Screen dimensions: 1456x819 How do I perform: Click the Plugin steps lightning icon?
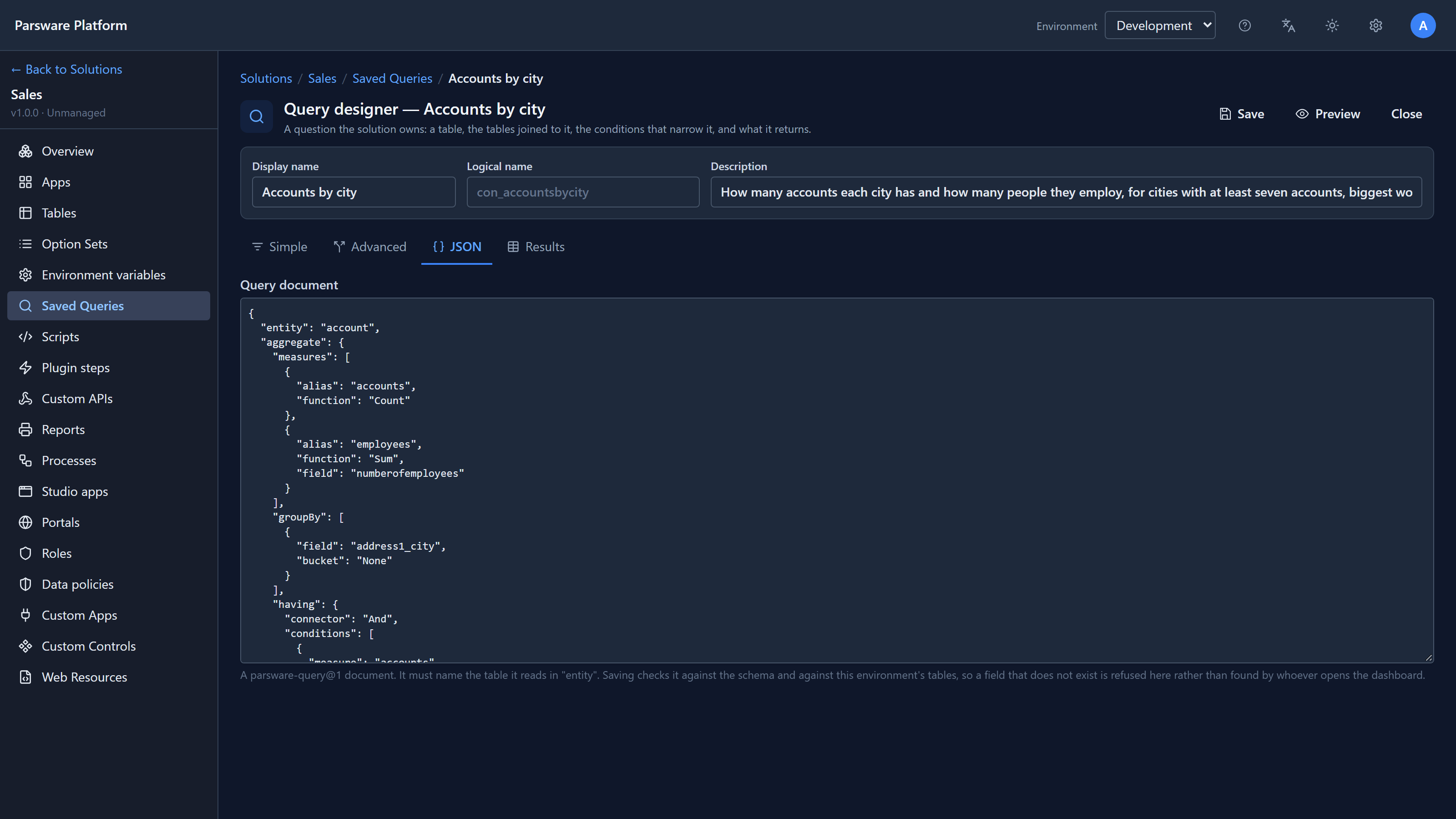coord(25,367)
